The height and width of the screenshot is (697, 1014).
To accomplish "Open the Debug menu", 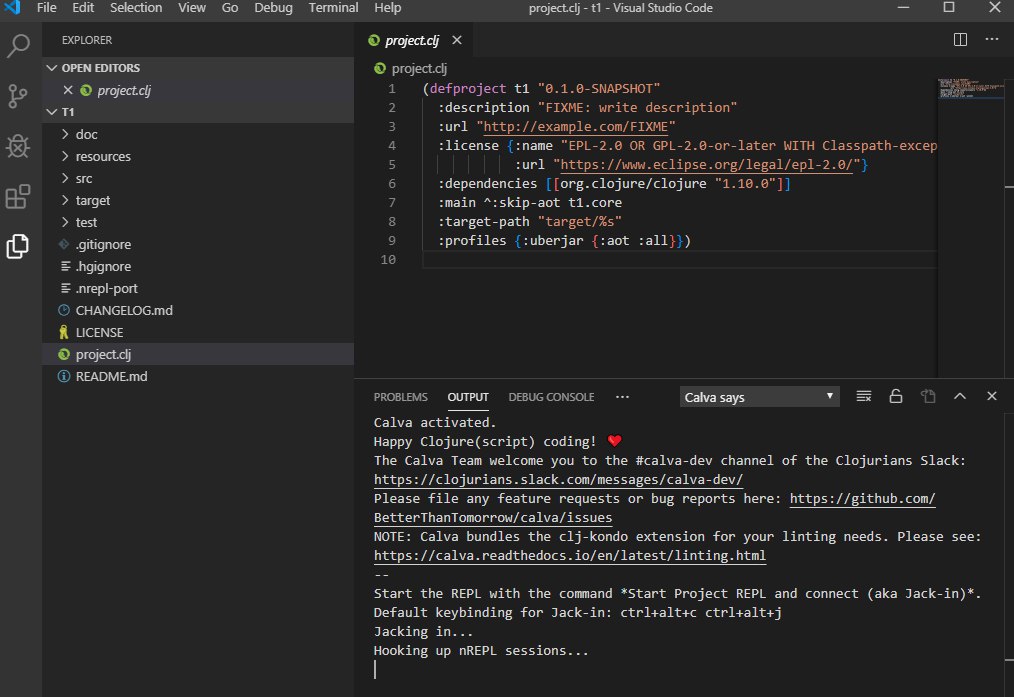I will click(x=273, y=8).
